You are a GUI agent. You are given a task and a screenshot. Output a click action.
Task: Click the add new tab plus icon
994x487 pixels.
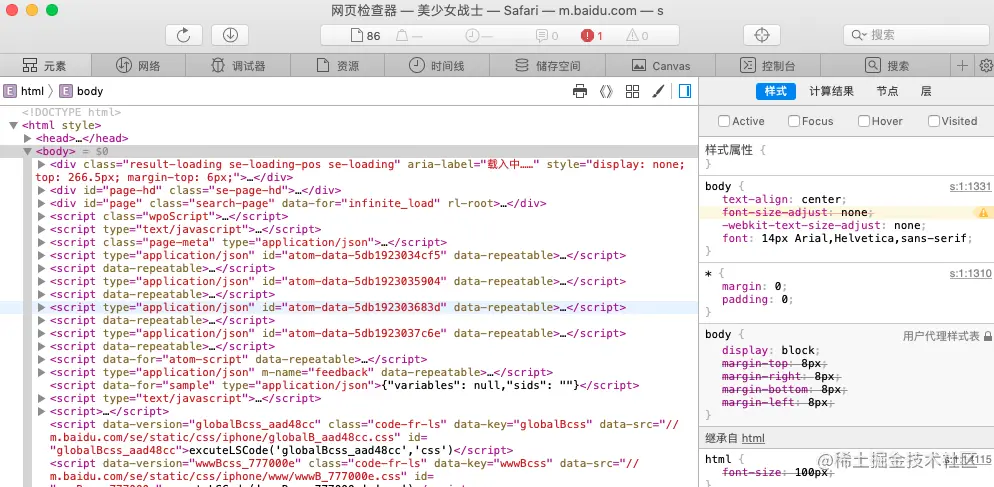pos(962,65)
